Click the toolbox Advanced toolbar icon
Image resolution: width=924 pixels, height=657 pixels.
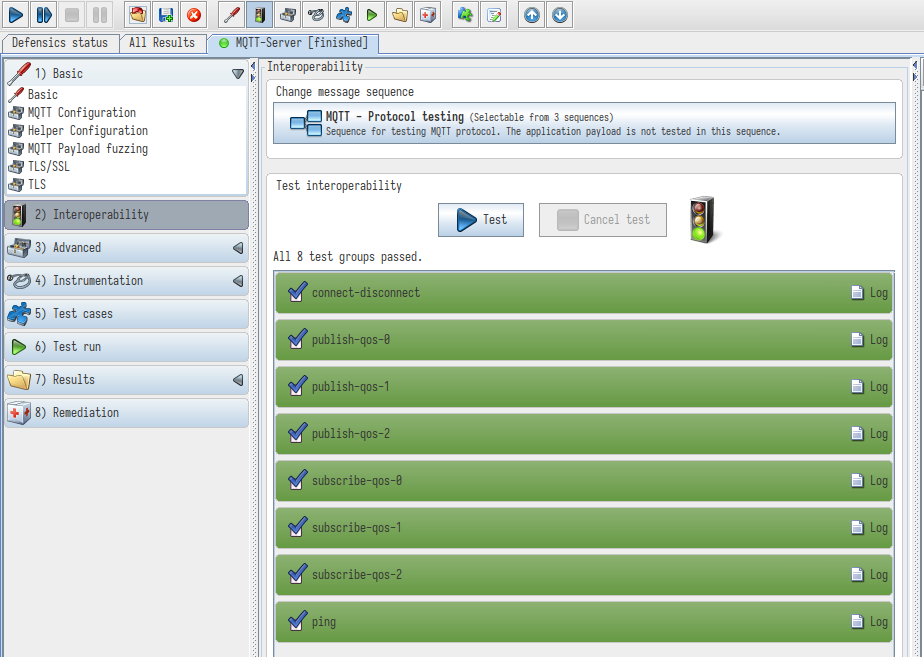[x=288, y=14]
